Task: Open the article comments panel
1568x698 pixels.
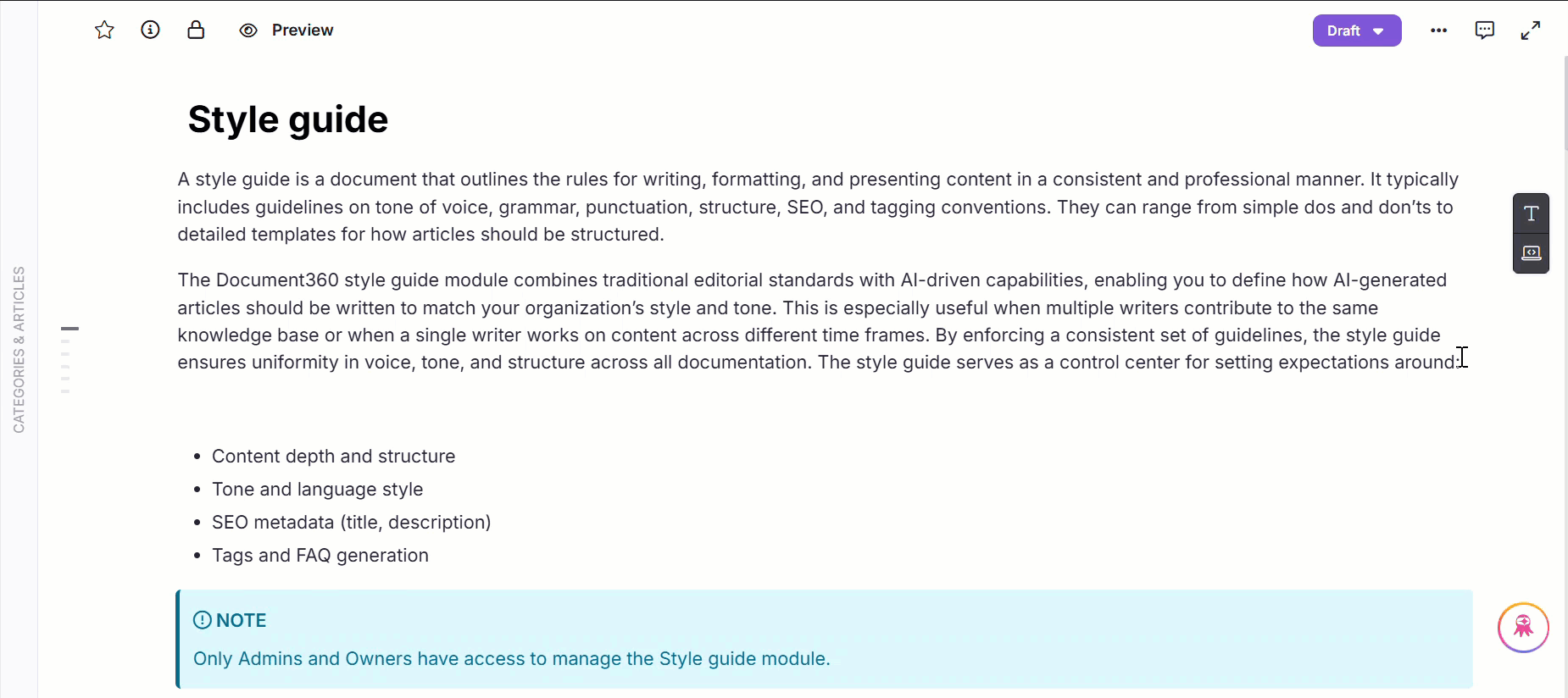Action: point(1484,30)
